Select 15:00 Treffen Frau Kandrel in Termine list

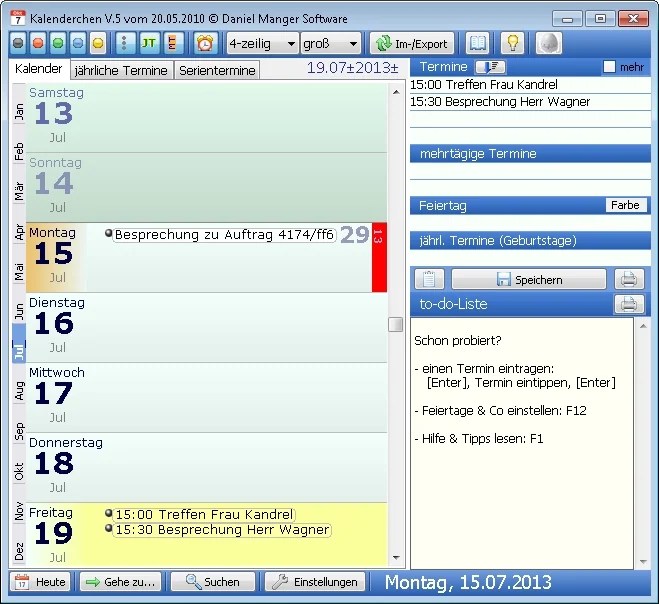click(x=530, y=85)
